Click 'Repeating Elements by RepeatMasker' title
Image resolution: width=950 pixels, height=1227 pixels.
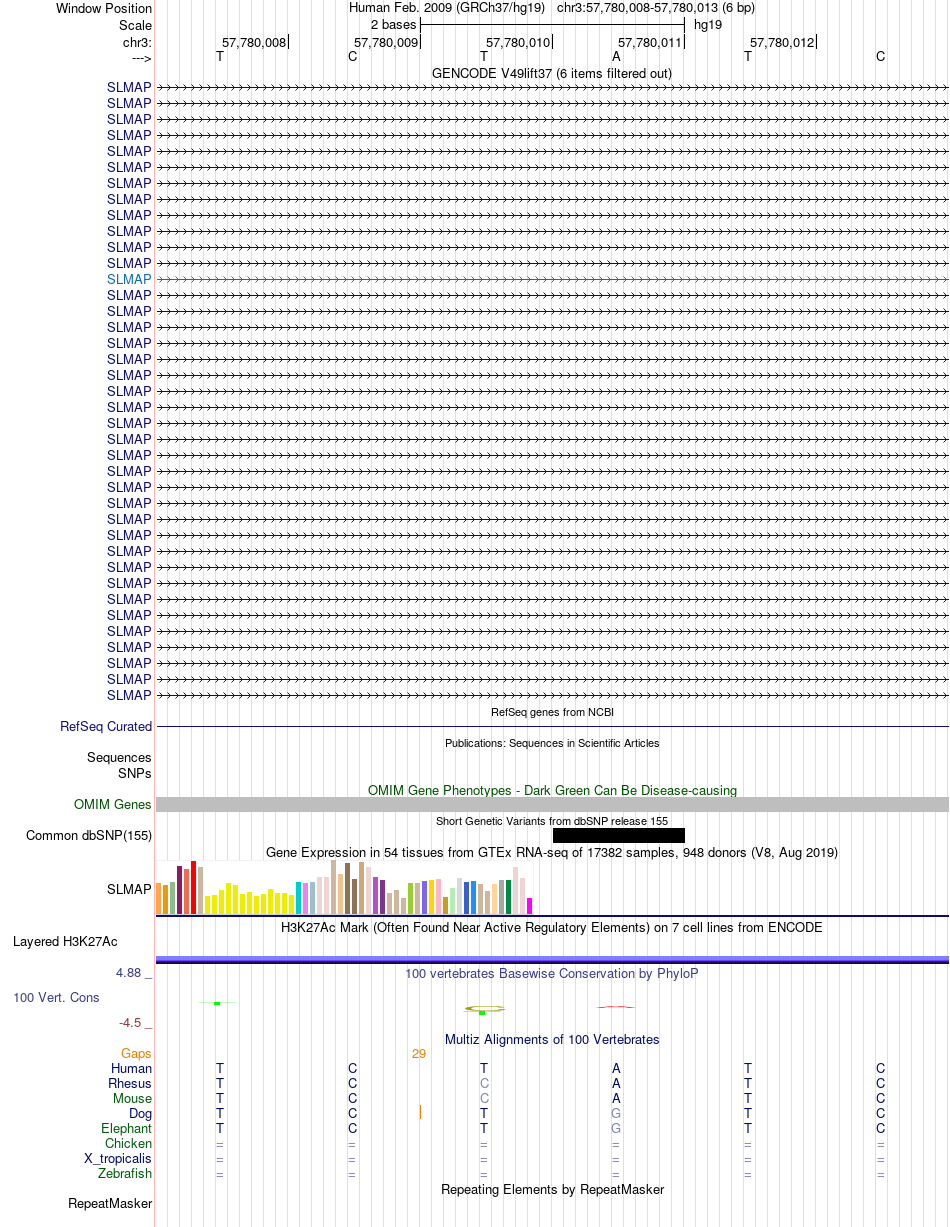pyautogui.click(x=552, y=1190)
